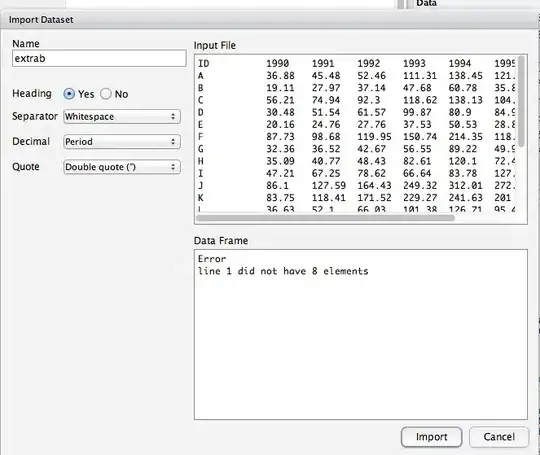This screenshot has height=455, width=540.
Task: Click the 1993 column header text
Action: (x=414, y=64)
